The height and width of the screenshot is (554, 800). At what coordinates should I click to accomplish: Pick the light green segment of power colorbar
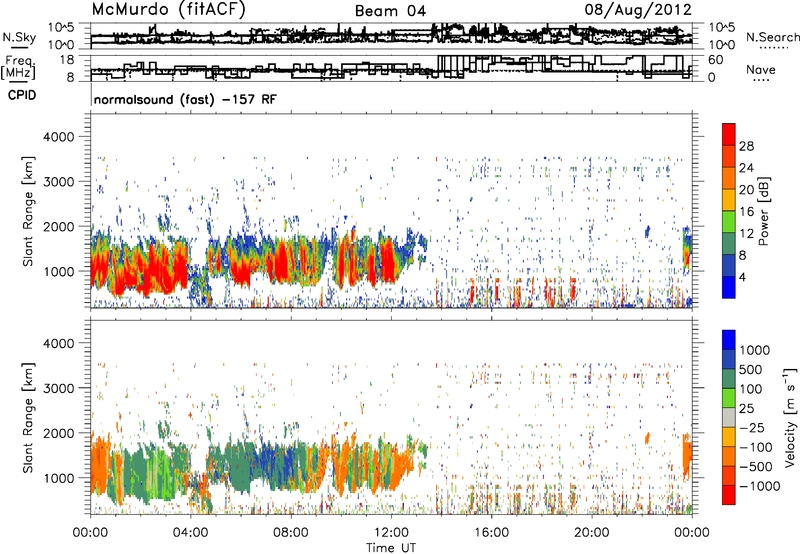pyautogui.click(x=729, y=222)
